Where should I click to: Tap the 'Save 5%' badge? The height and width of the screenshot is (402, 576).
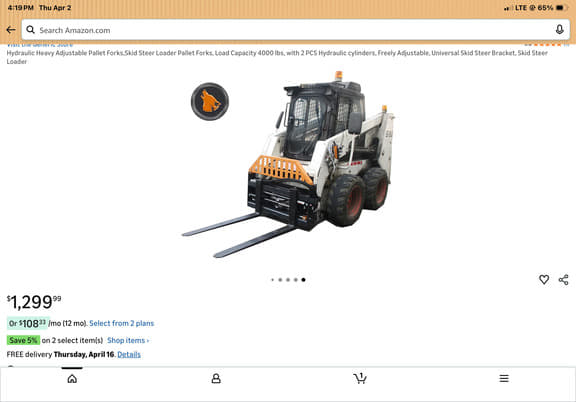click(x=23, y=340)
